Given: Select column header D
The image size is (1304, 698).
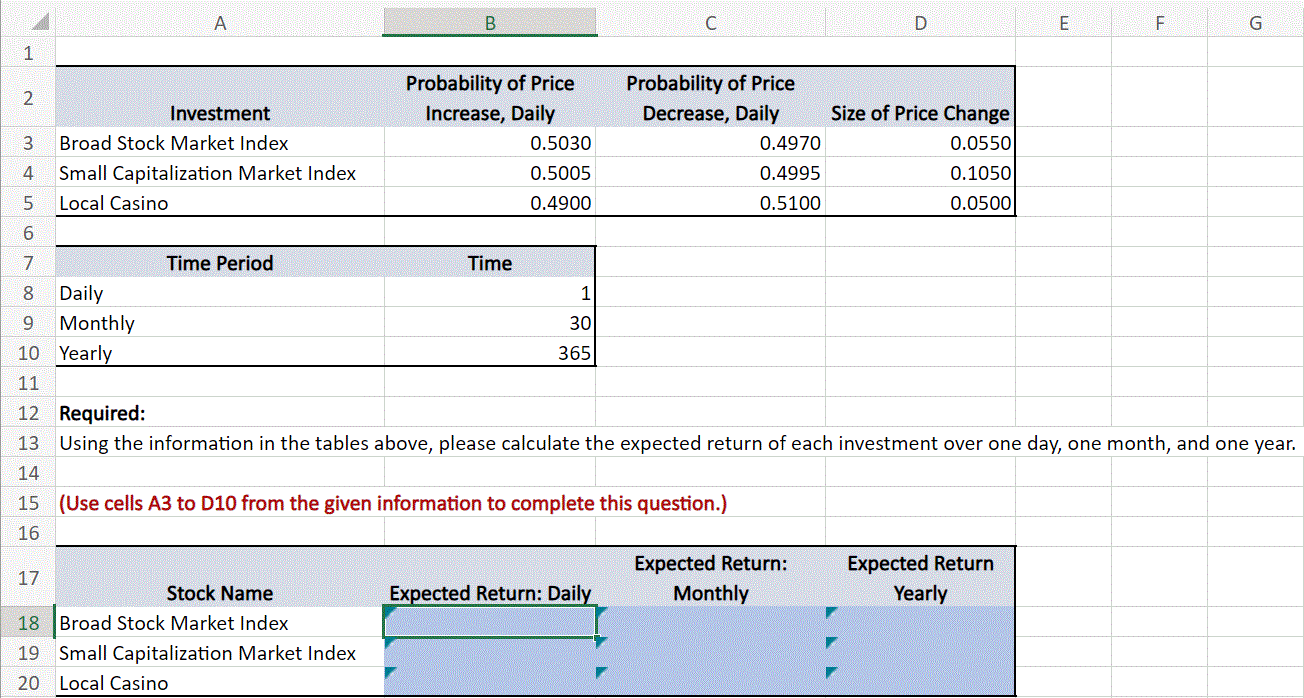Looking at the screenshot, I should [919, 21].
